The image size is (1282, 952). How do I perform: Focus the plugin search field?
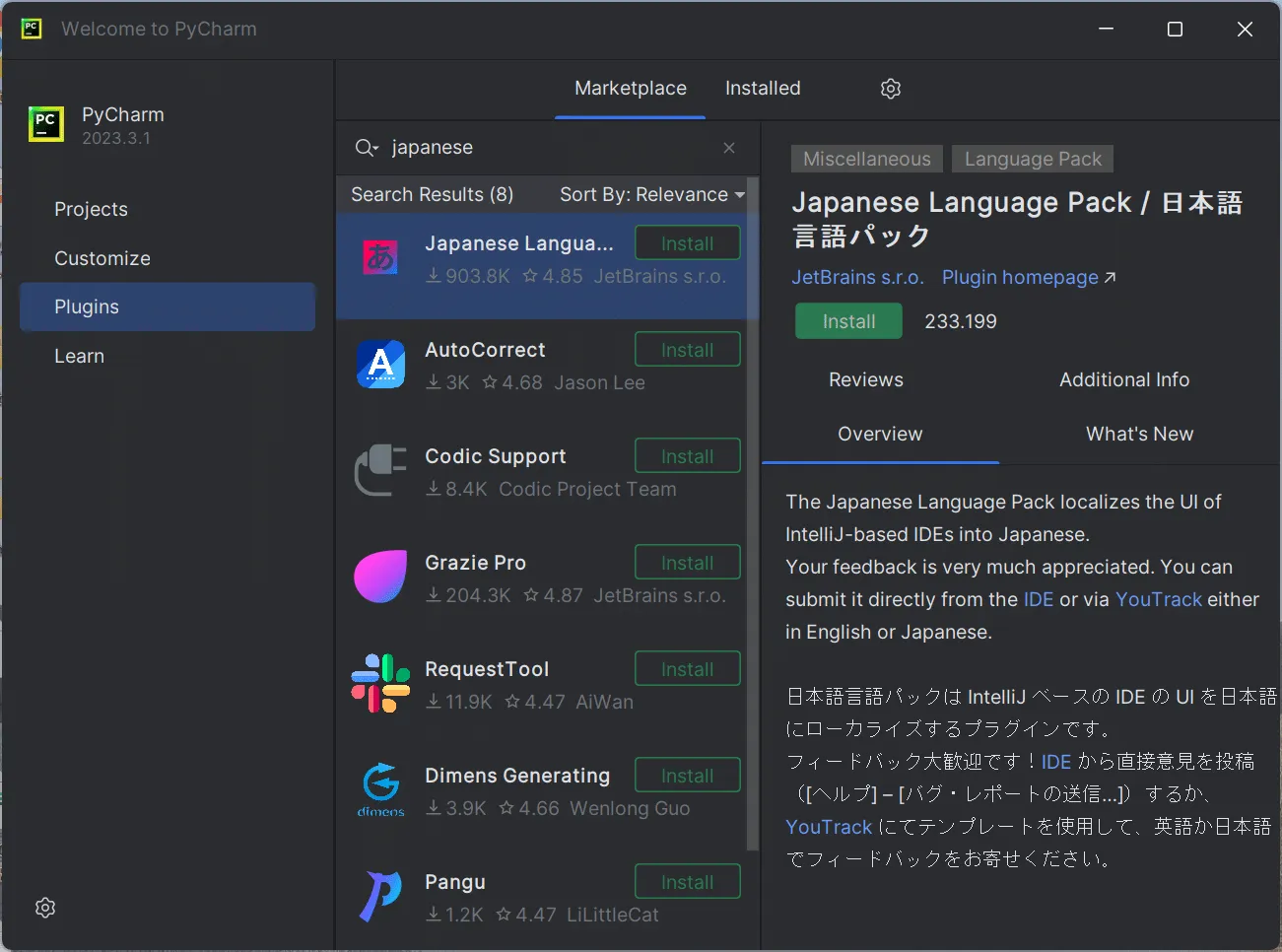pyautogui.click(x=547, y=148)
